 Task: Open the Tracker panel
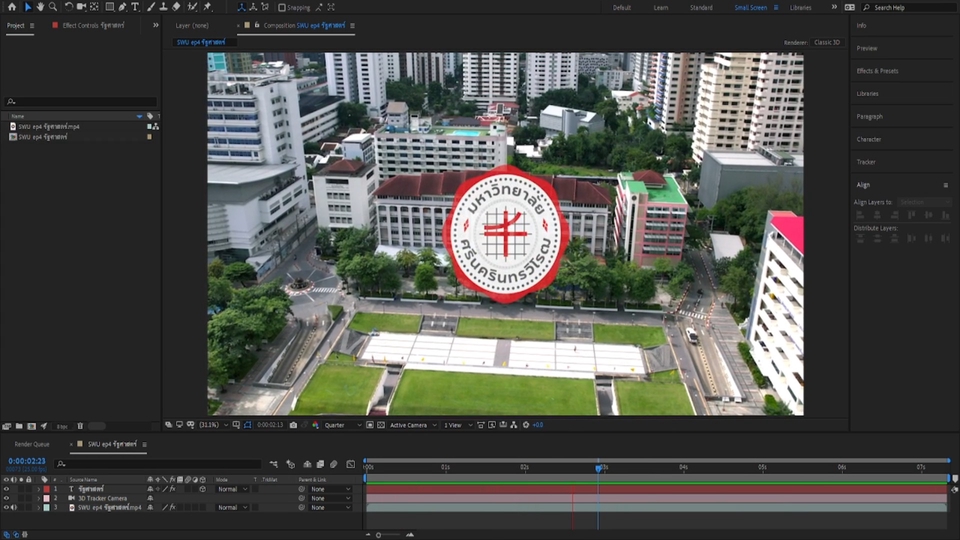tap(866, 162)
